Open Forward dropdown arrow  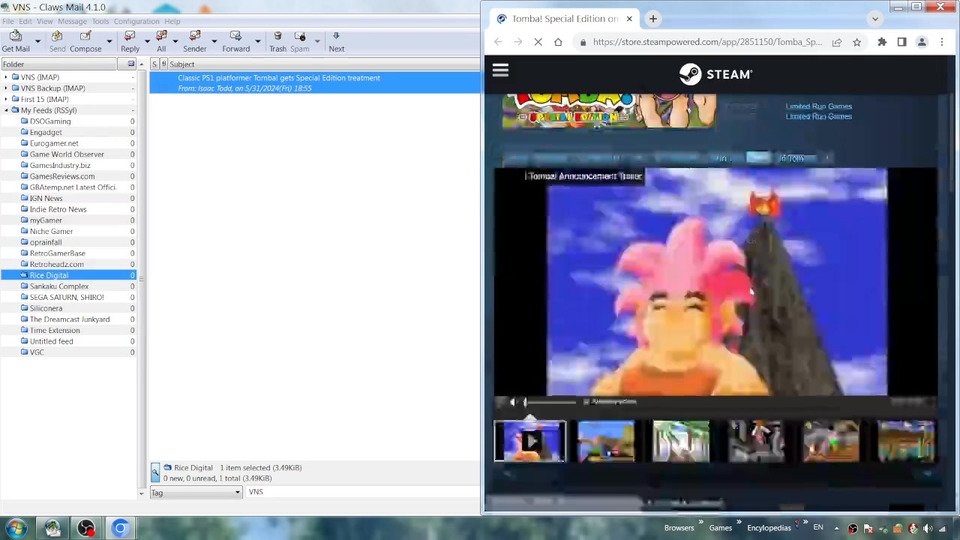[258, 42]
